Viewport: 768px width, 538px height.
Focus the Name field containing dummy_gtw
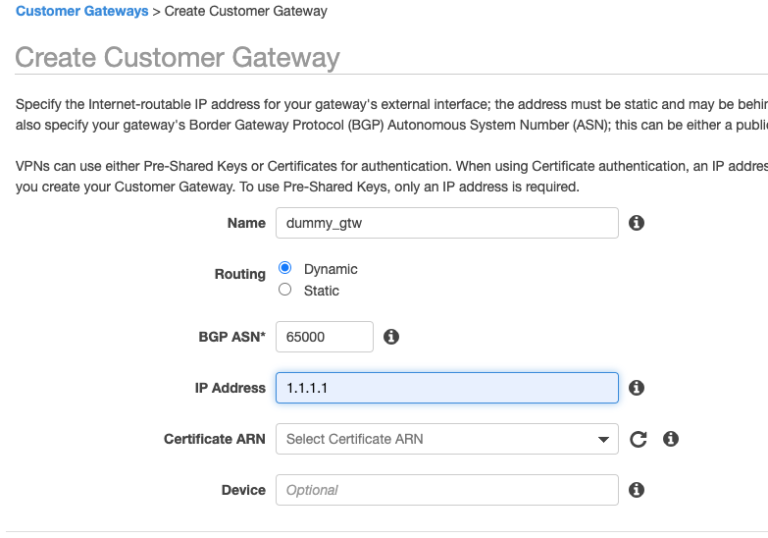point(446,223)
